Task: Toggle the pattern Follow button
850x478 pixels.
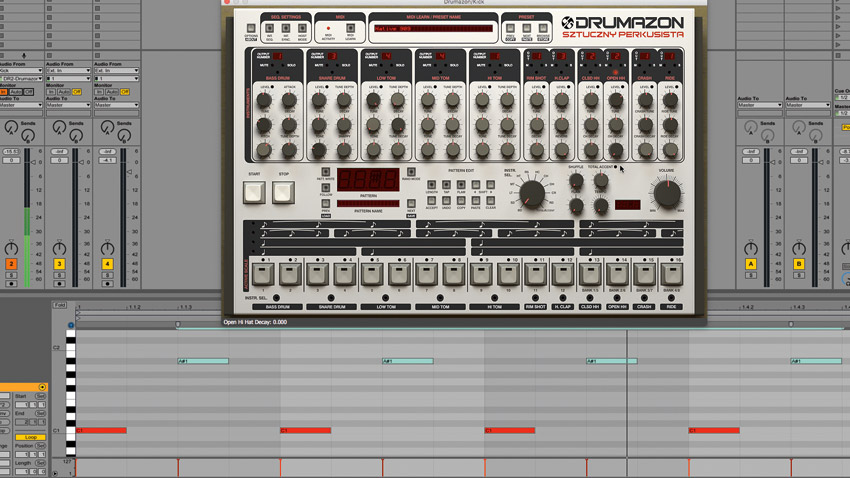Action: pyautogui.click(x=326, y=188)
